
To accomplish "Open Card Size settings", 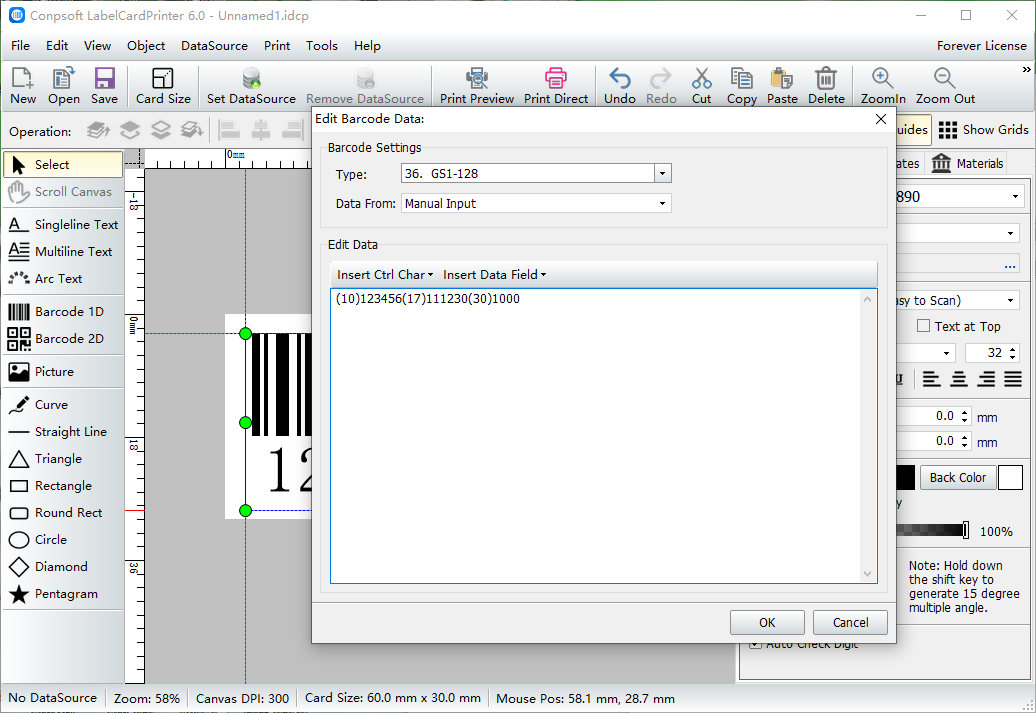I will pos(163,86).
